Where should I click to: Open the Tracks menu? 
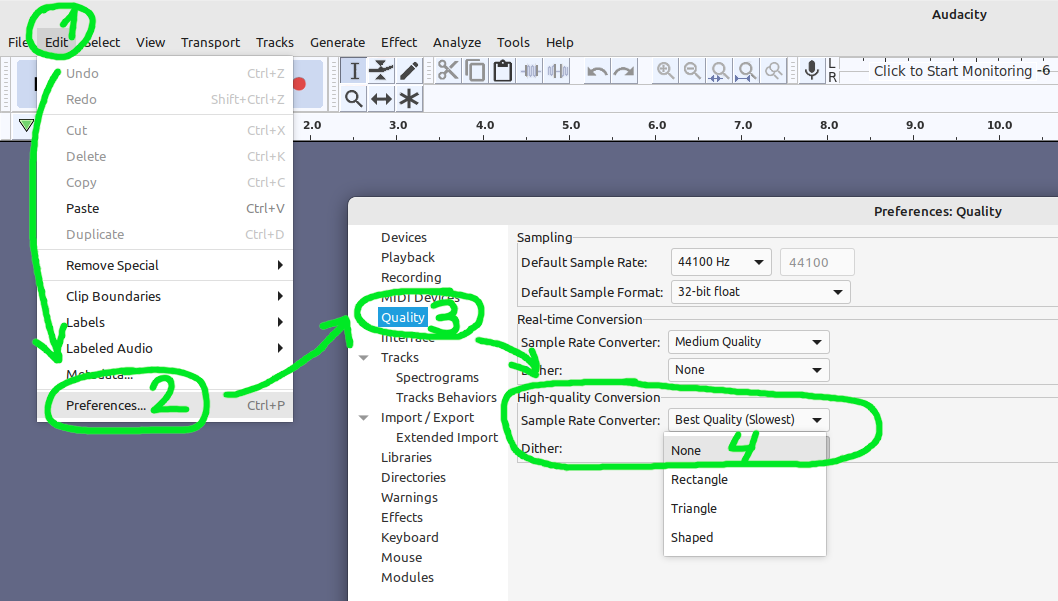point(275,42)
